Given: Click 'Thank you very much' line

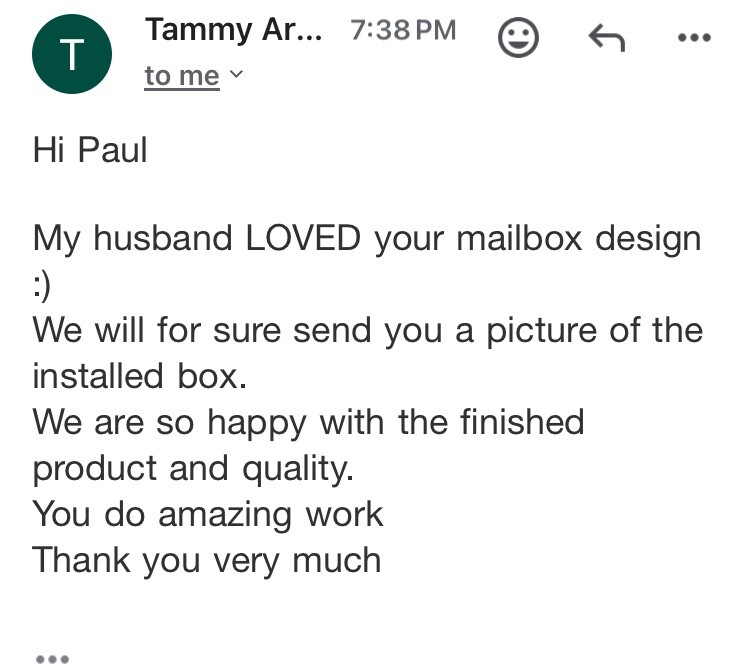Looking at the screenshot, I should click(x=207, y=559).
